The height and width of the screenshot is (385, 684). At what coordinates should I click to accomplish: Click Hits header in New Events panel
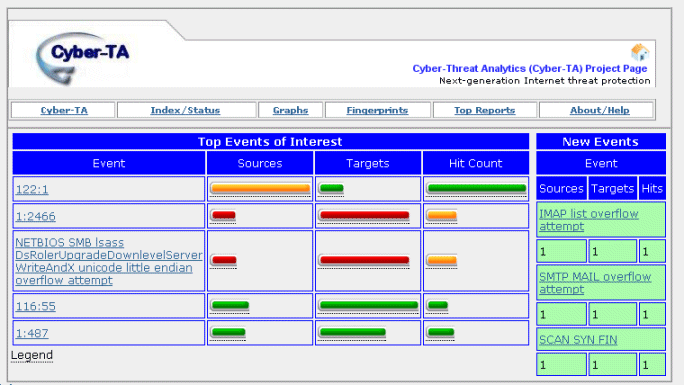point(652,188)
